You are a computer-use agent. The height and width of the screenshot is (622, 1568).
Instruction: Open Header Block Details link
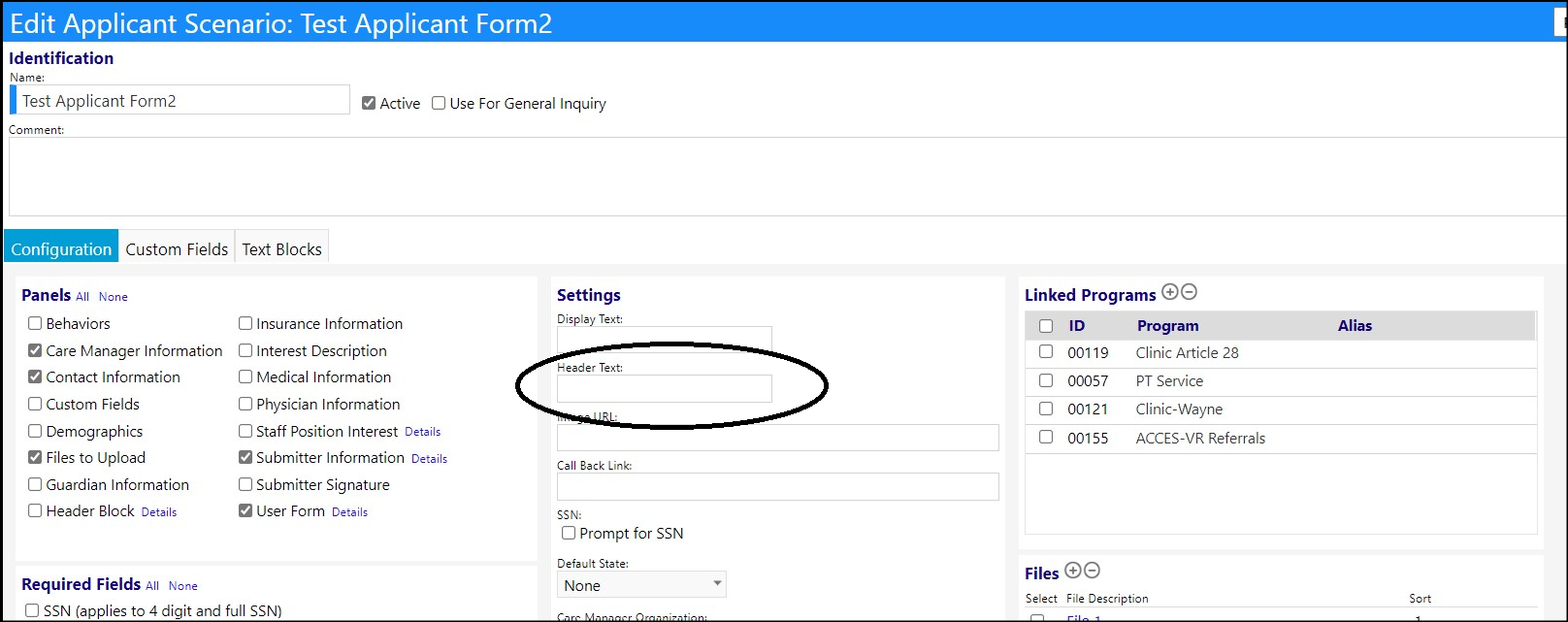[159, 512]
